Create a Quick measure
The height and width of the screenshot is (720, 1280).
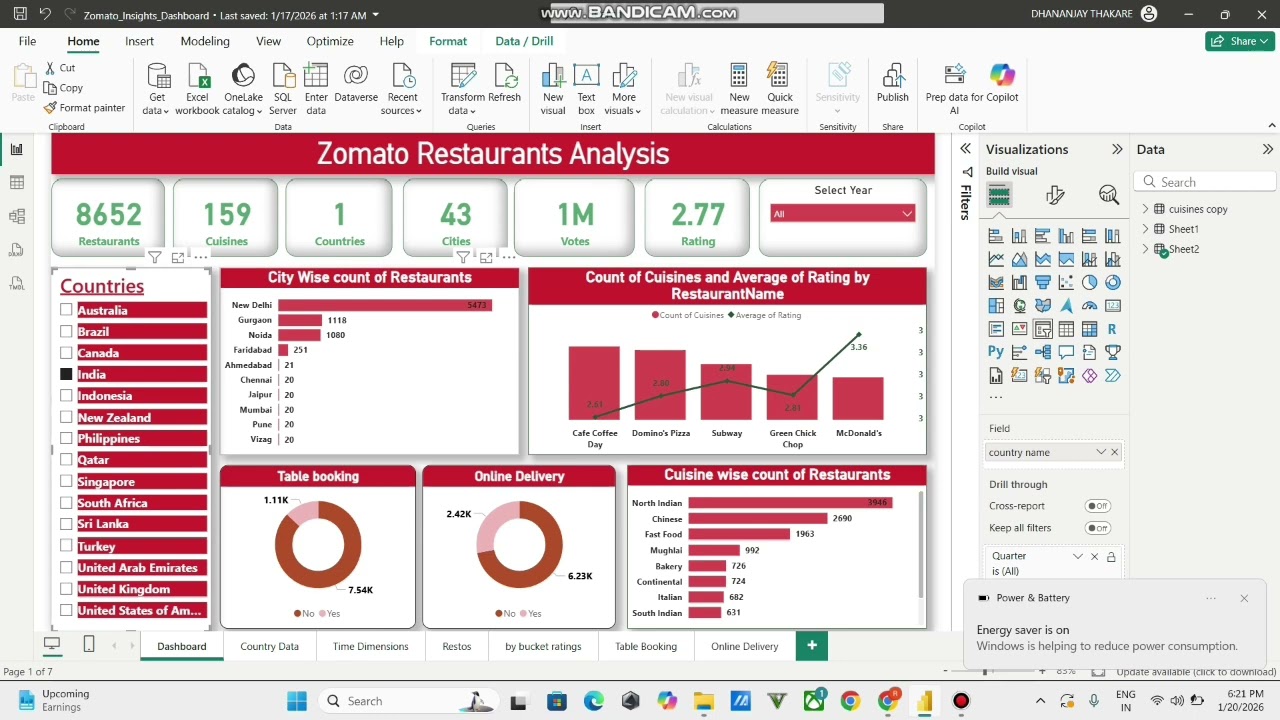point(780,89)
